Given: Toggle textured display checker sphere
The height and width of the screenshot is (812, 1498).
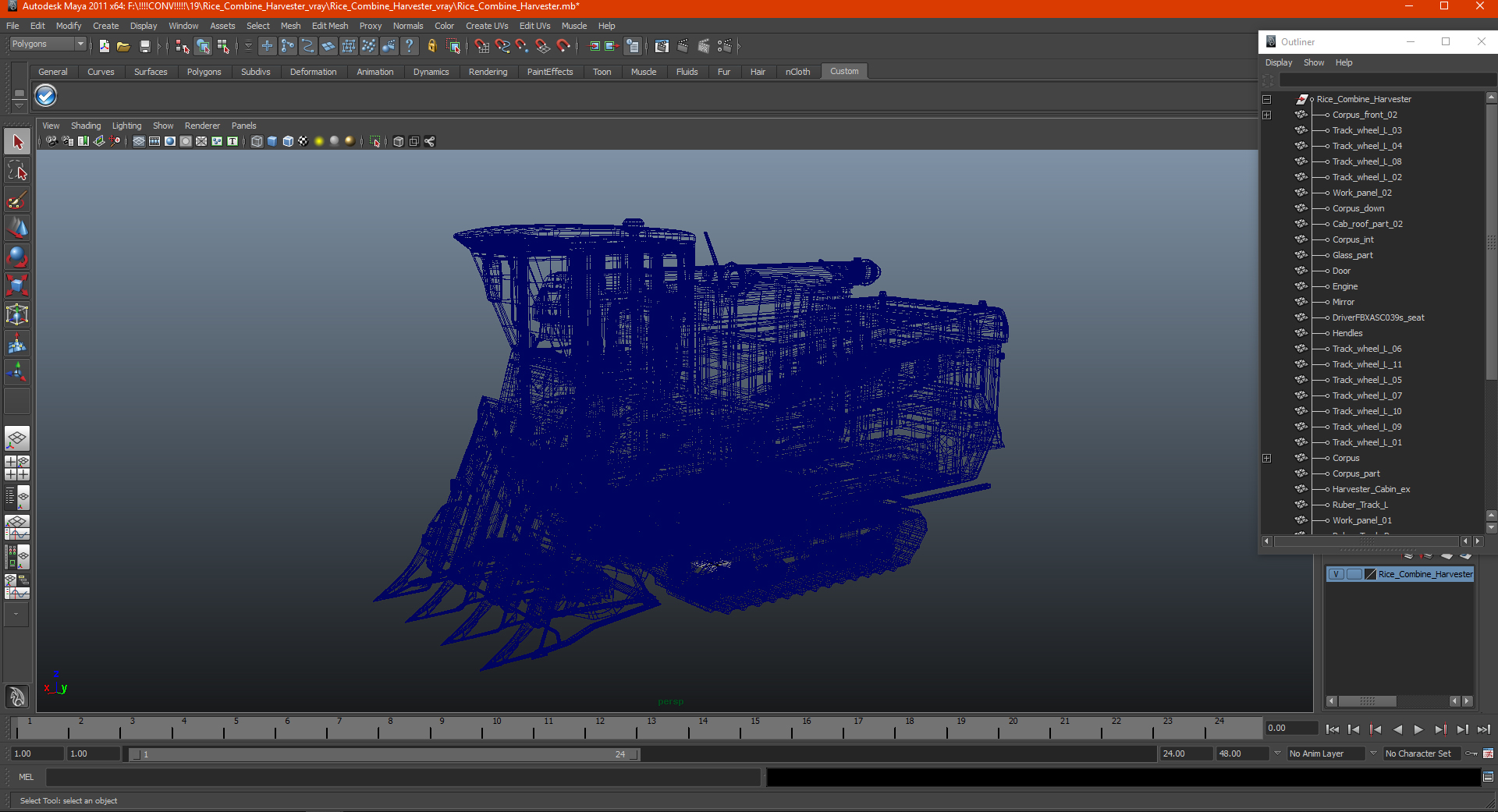Looking at the screenshot, I should [304, 141].
